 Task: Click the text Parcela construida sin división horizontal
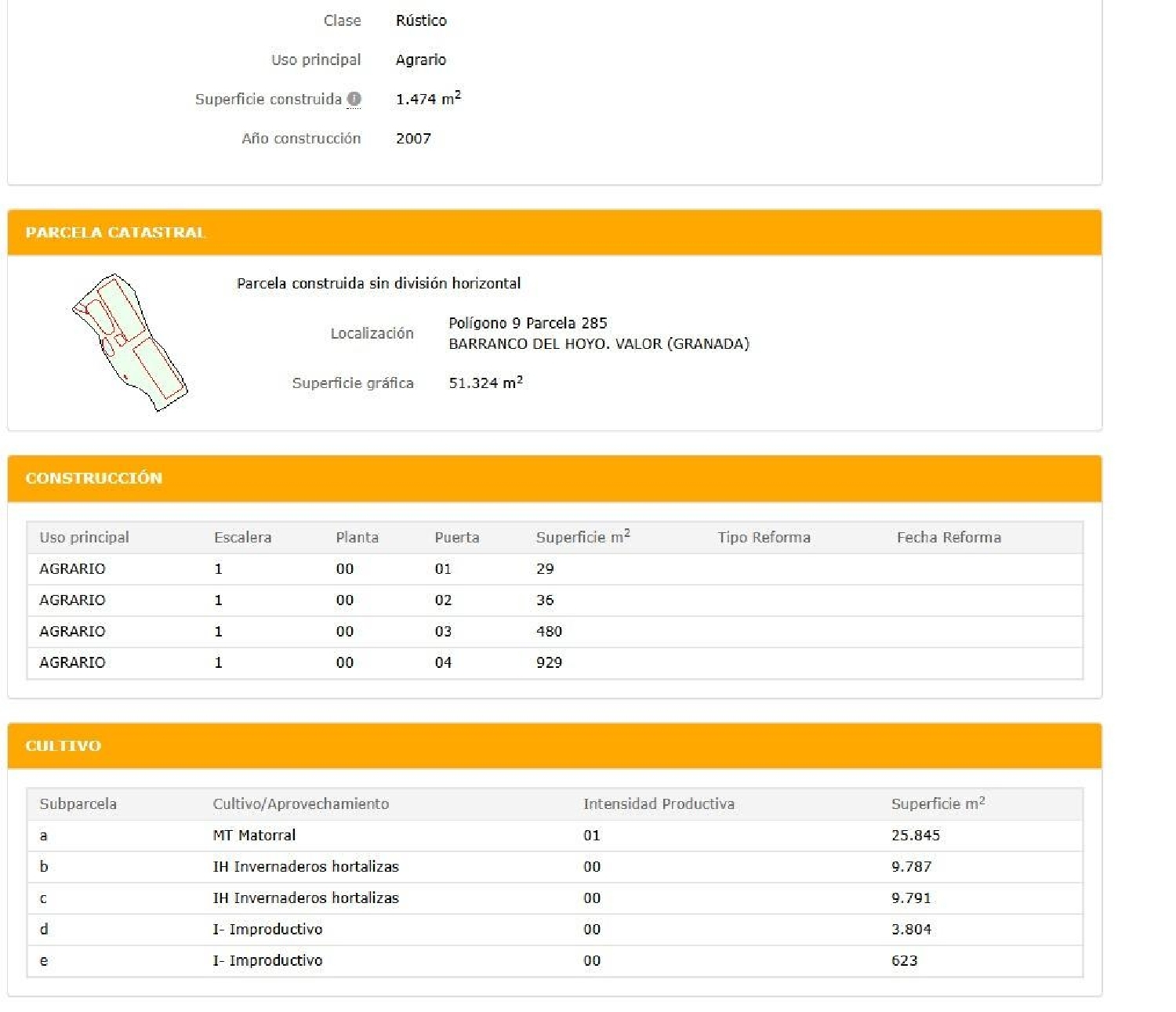pyautogui.click(x=379, y=283)
